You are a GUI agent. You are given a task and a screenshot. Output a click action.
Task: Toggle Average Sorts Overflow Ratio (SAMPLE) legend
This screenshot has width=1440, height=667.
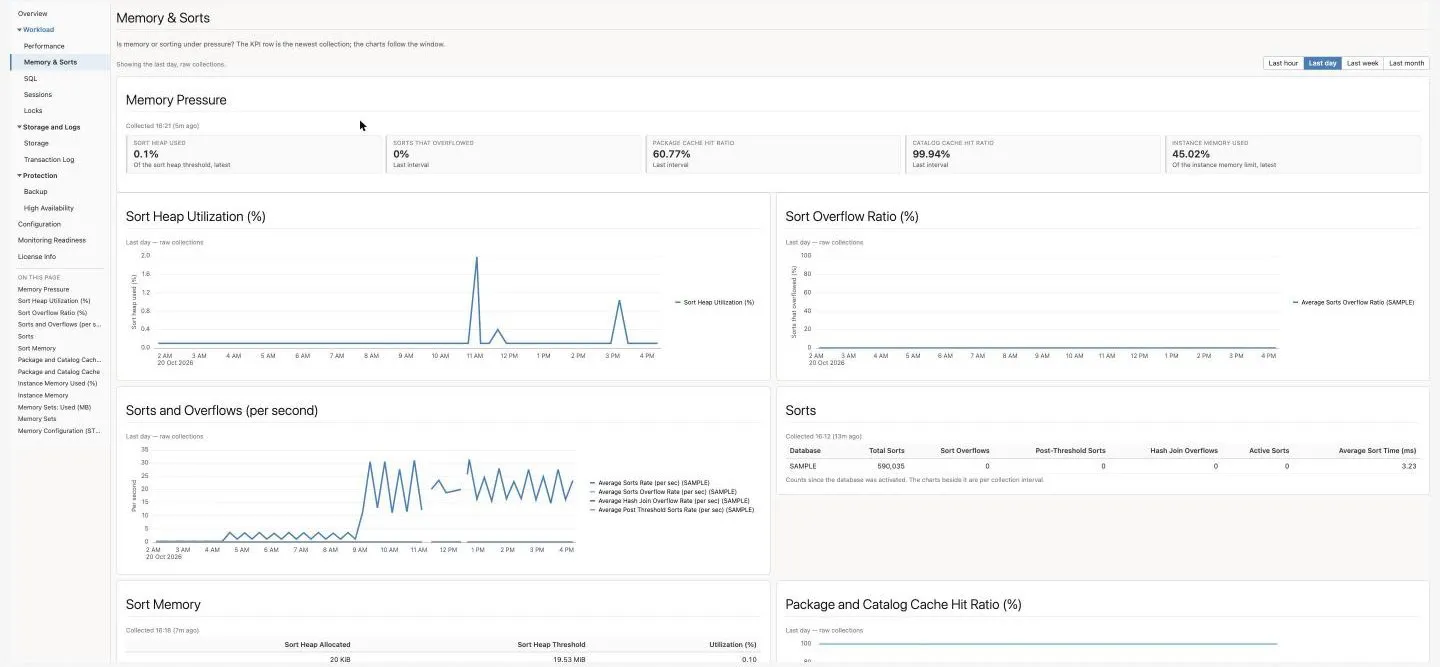tap(1353, 302)
